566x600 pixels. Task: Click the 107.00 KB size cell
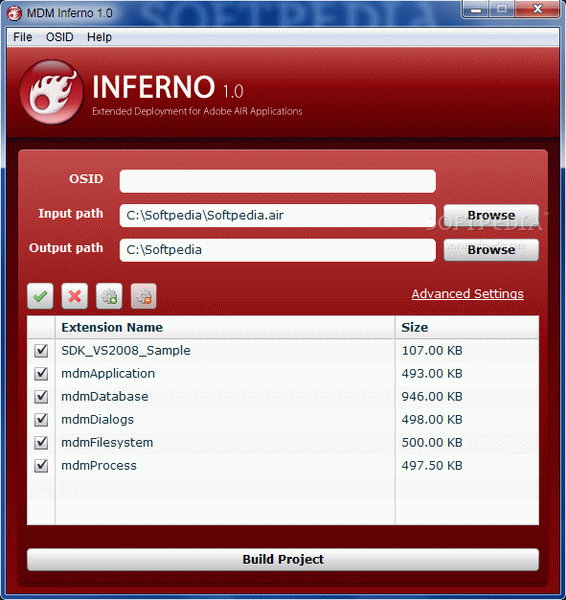point(432,351)
